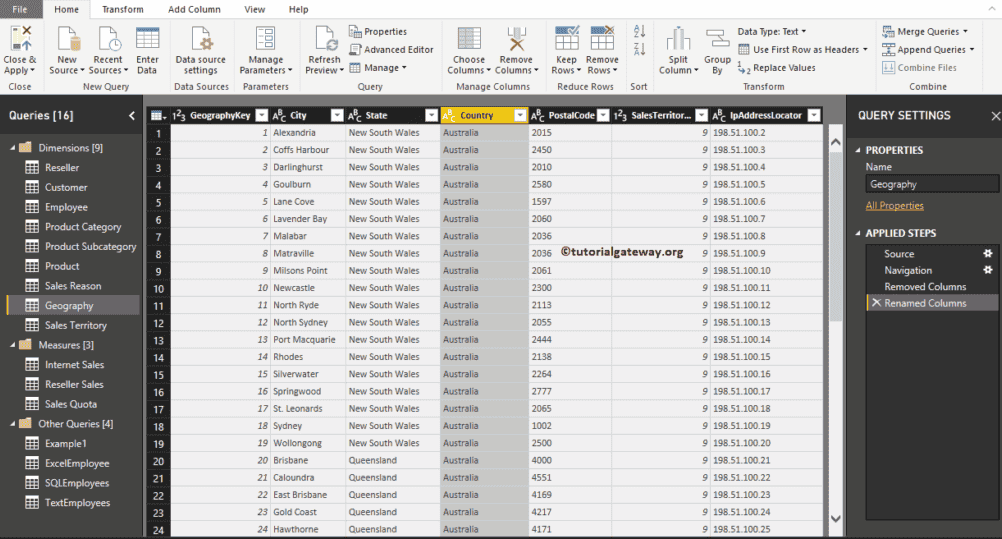Select row number 10 header
Screen dimensions: 1002x539
pyautogui.click(x=158, y=288)
